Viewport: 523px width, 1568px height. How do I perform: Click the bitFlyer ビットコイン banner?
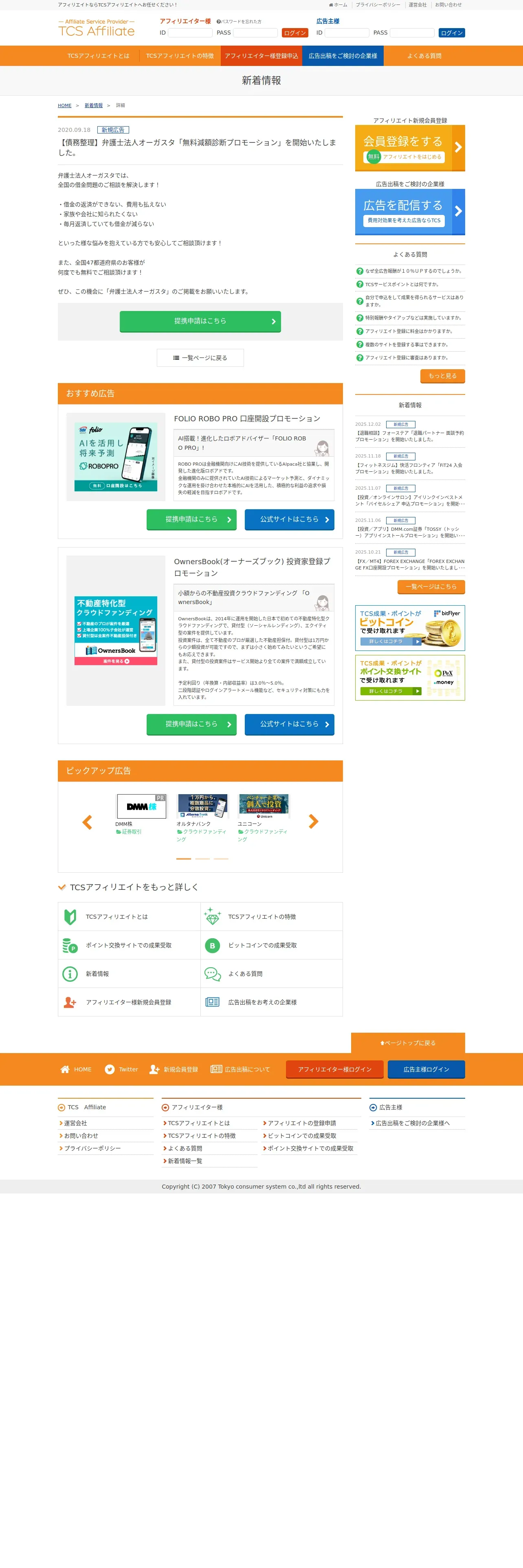tap(410, 628)
